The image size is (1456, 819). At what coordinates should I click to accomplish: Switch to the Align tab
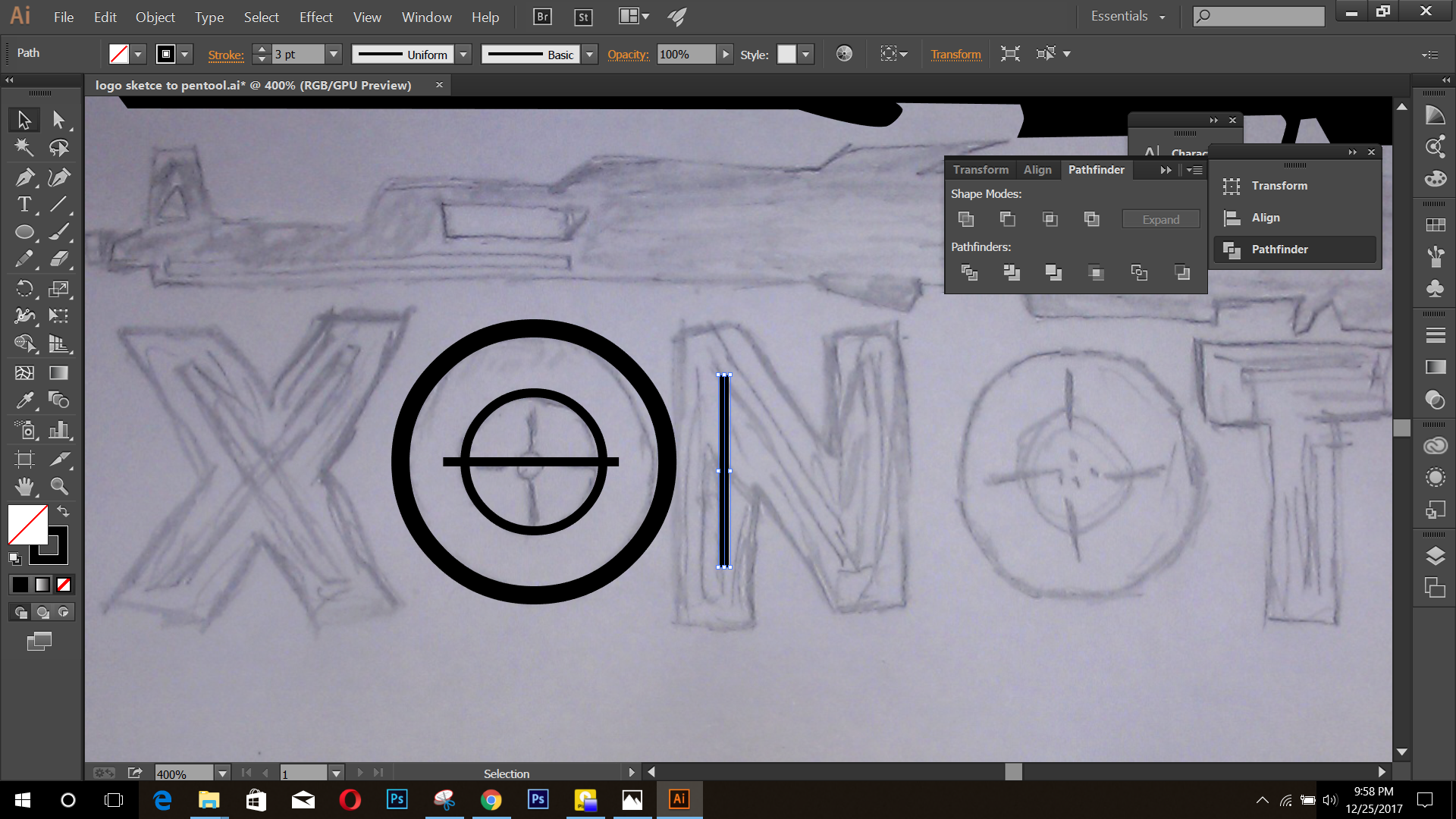tap(1037, 170)
